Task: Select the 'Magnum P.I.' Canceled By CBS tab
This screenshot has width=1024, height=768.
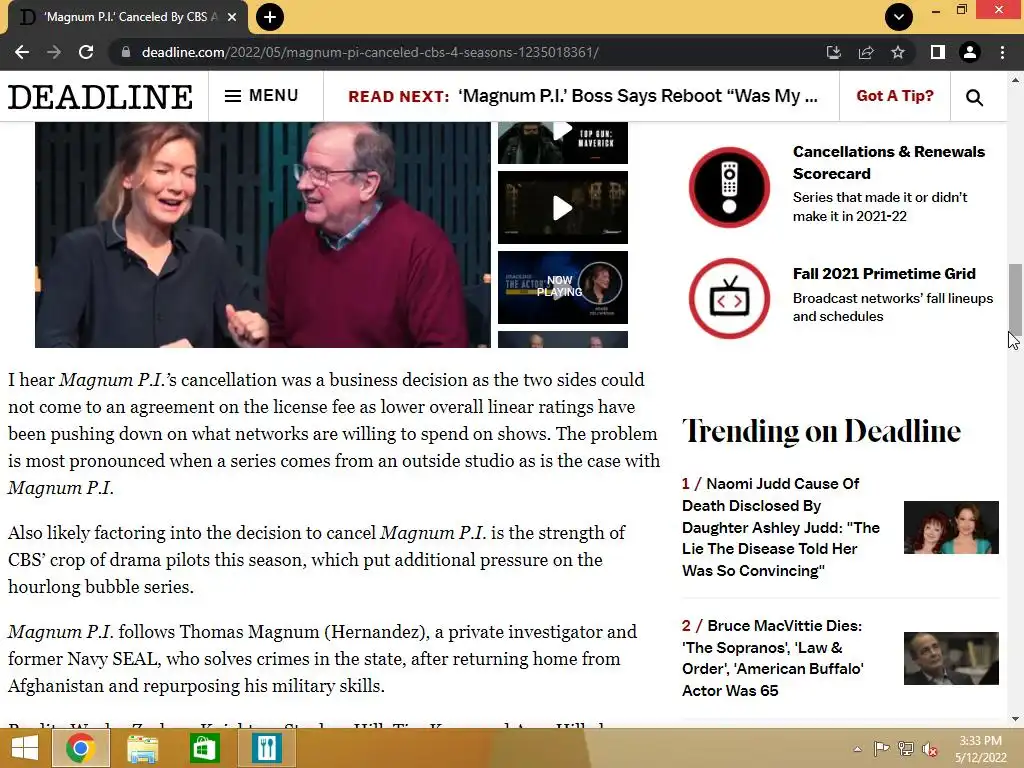Action: click(127, 17)
